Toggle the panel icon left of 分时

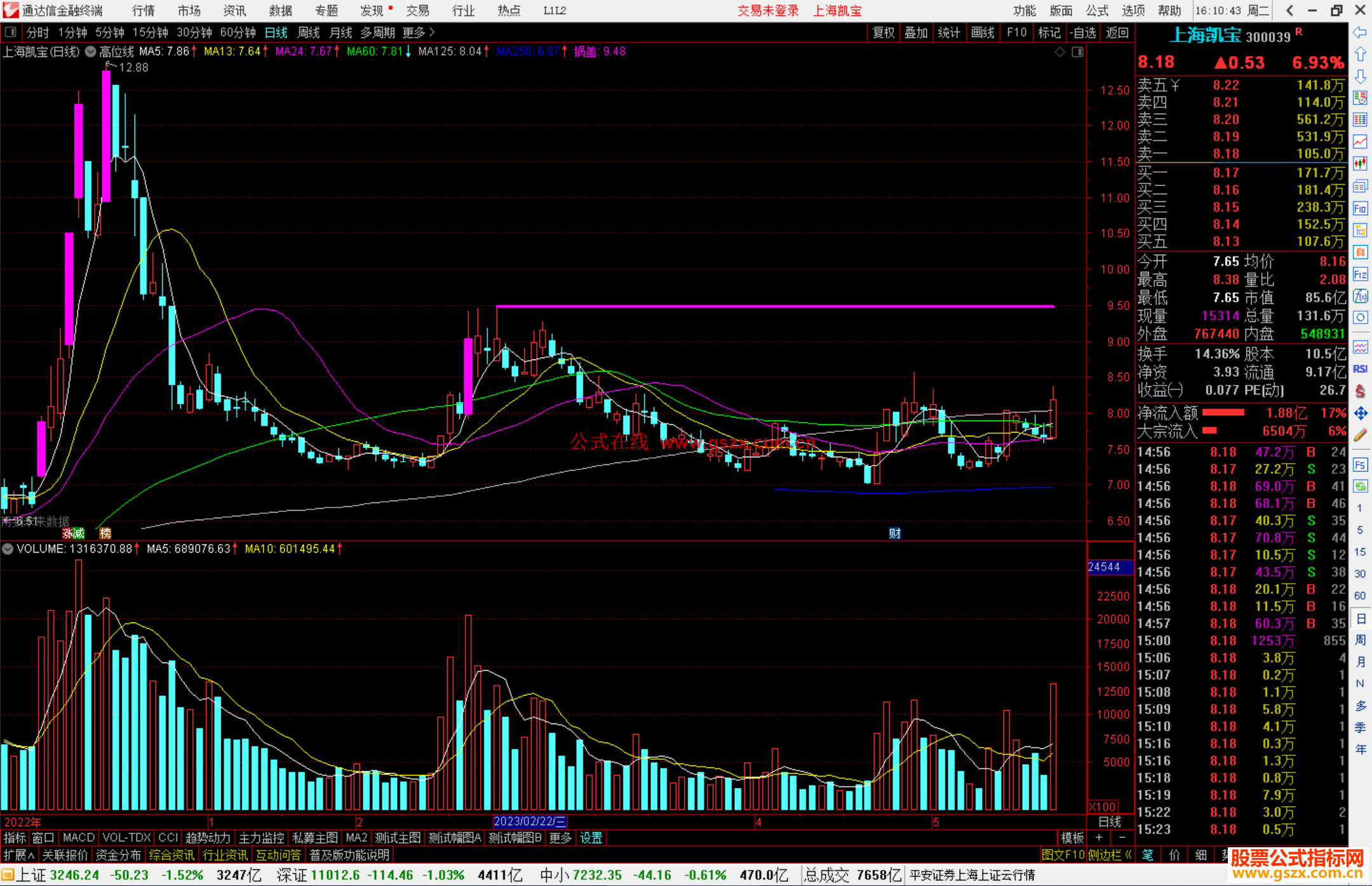click(10, 32)
